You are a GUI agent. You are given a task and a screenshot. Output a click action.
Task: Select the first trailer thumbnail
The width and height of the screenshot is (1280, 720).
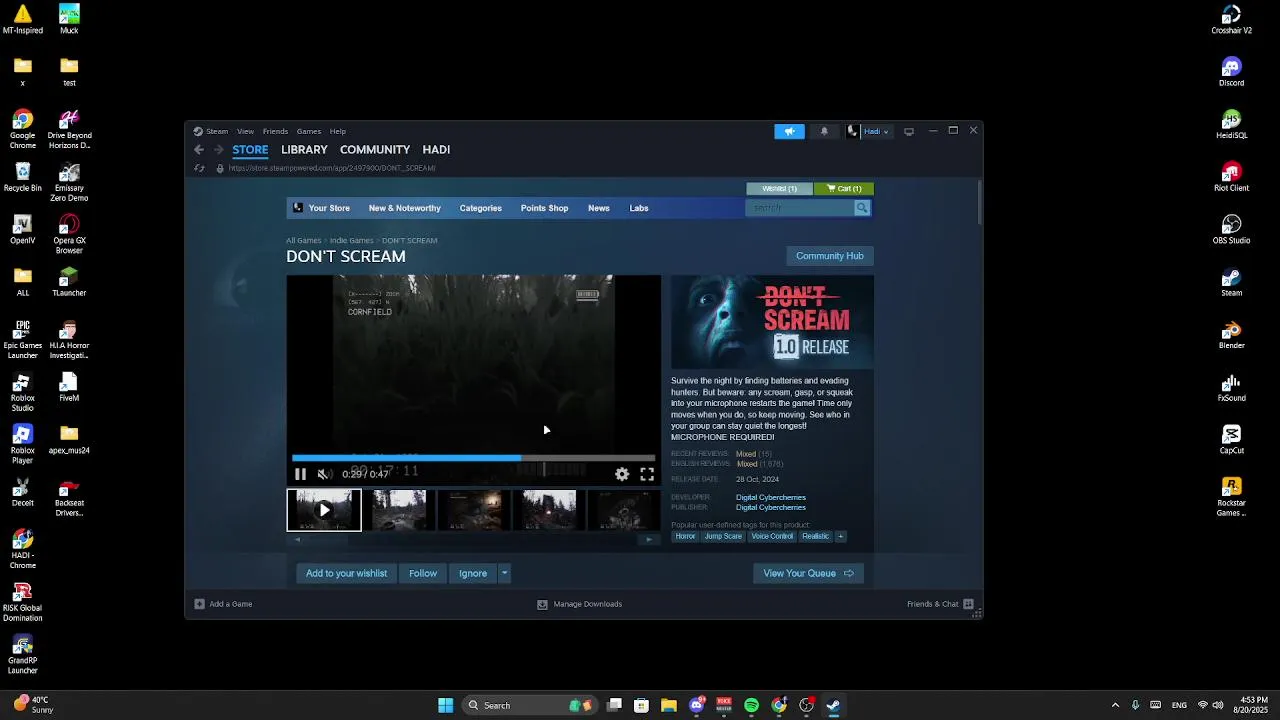[x=324, y=510]
